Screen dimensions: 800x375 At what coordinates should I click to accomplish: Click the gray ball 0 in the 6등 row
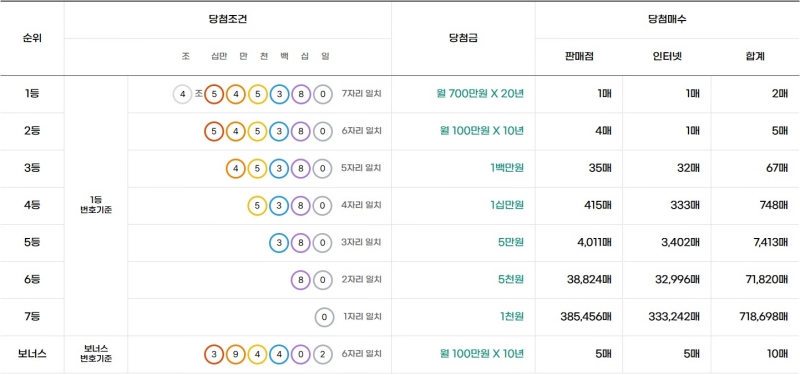pyautogui.click(x=322, y=280)
